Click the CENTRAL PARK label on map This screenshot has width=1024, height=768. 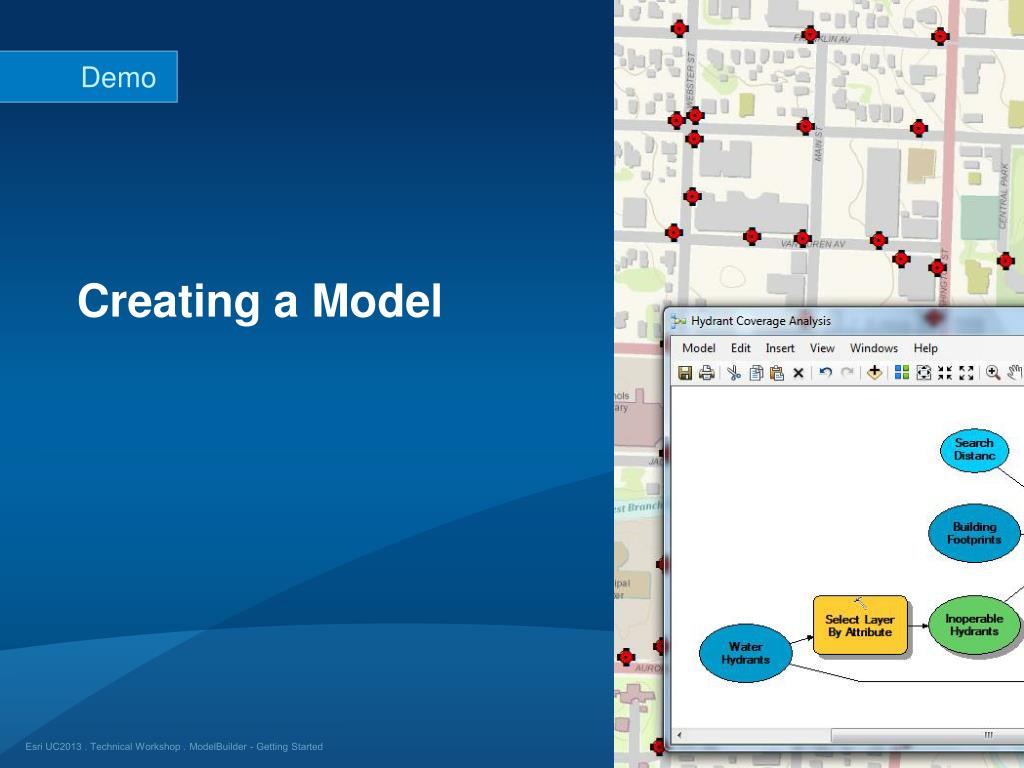point(1004,195)
